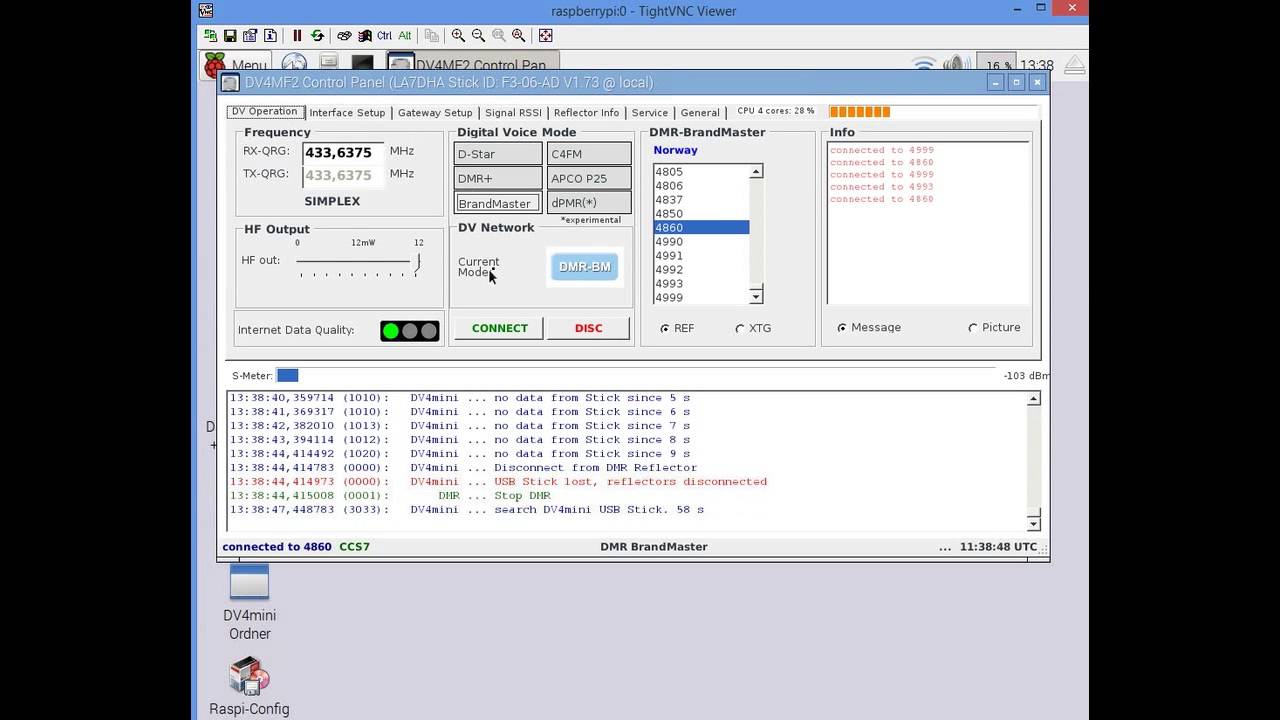Switch to full screen with the toolbar icon
The height and width of the screenshot is (720, 1280).
click(545, 35)
